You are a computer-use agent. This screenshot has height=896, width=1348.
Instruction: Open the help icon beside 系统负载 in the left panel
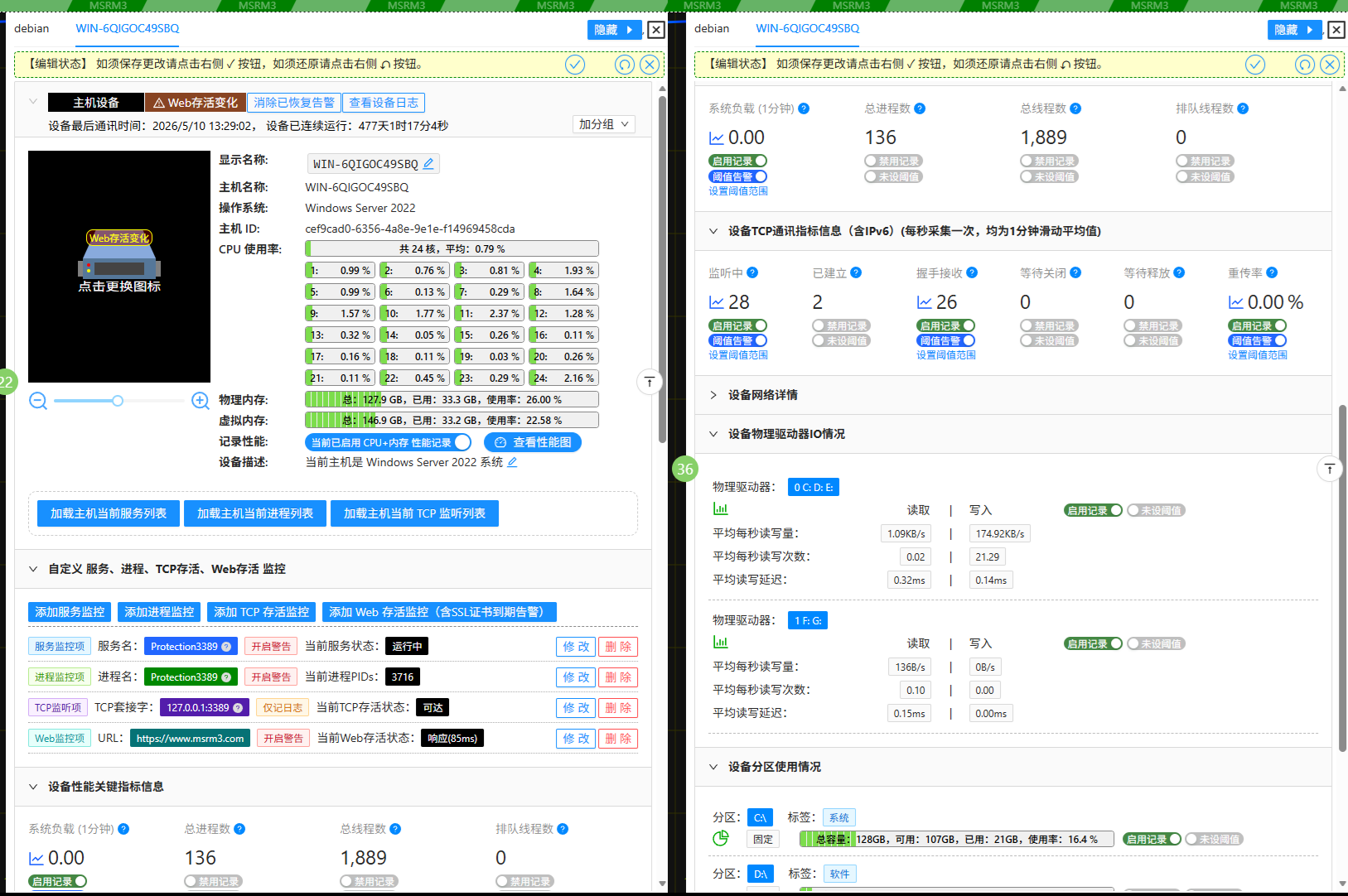click(x=123, y=829)
